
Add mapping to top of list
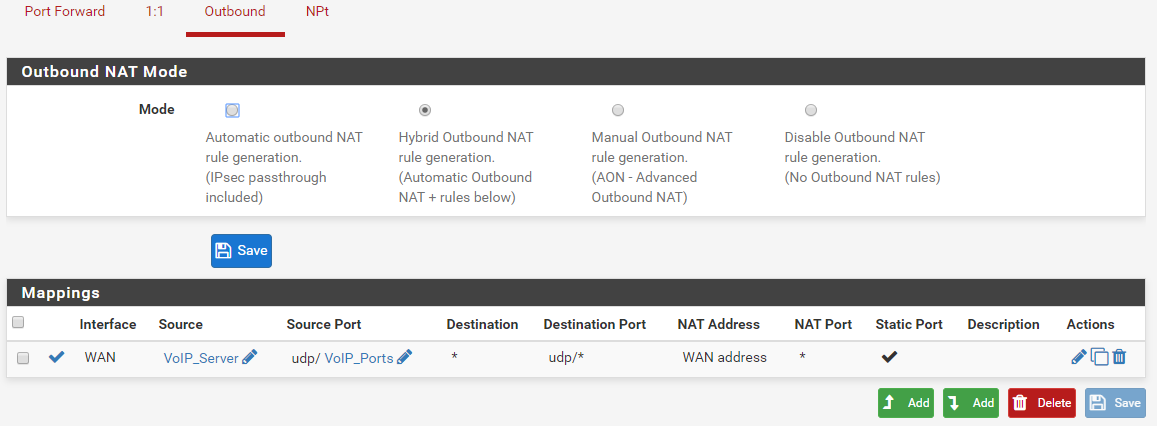905,403
